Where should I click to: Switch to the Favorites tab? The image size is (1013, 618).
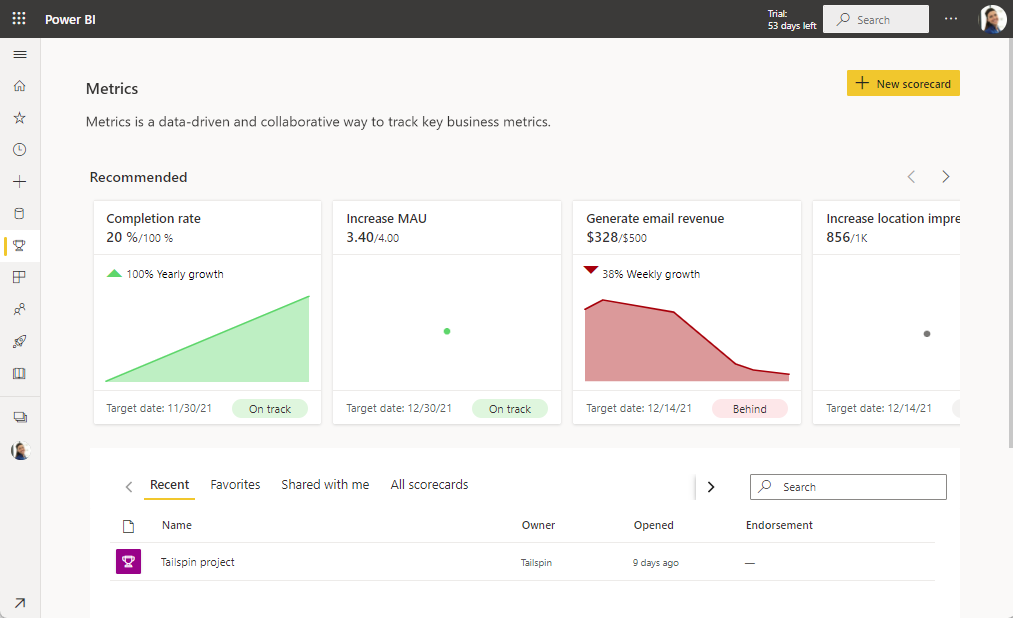pos(235,484)
